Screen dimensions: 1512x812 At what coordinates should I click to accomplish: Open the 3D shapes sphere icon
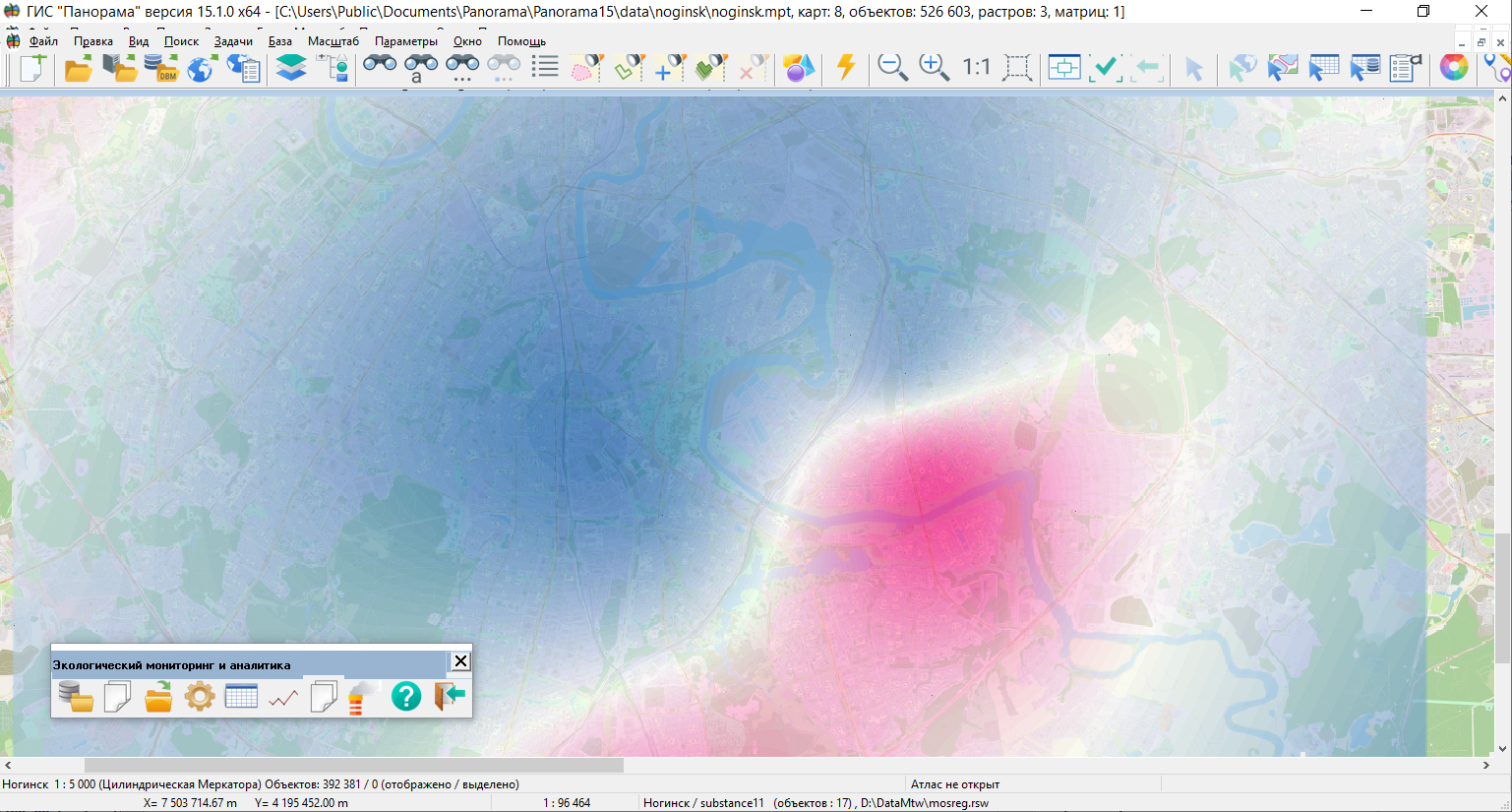click(799, 68)
